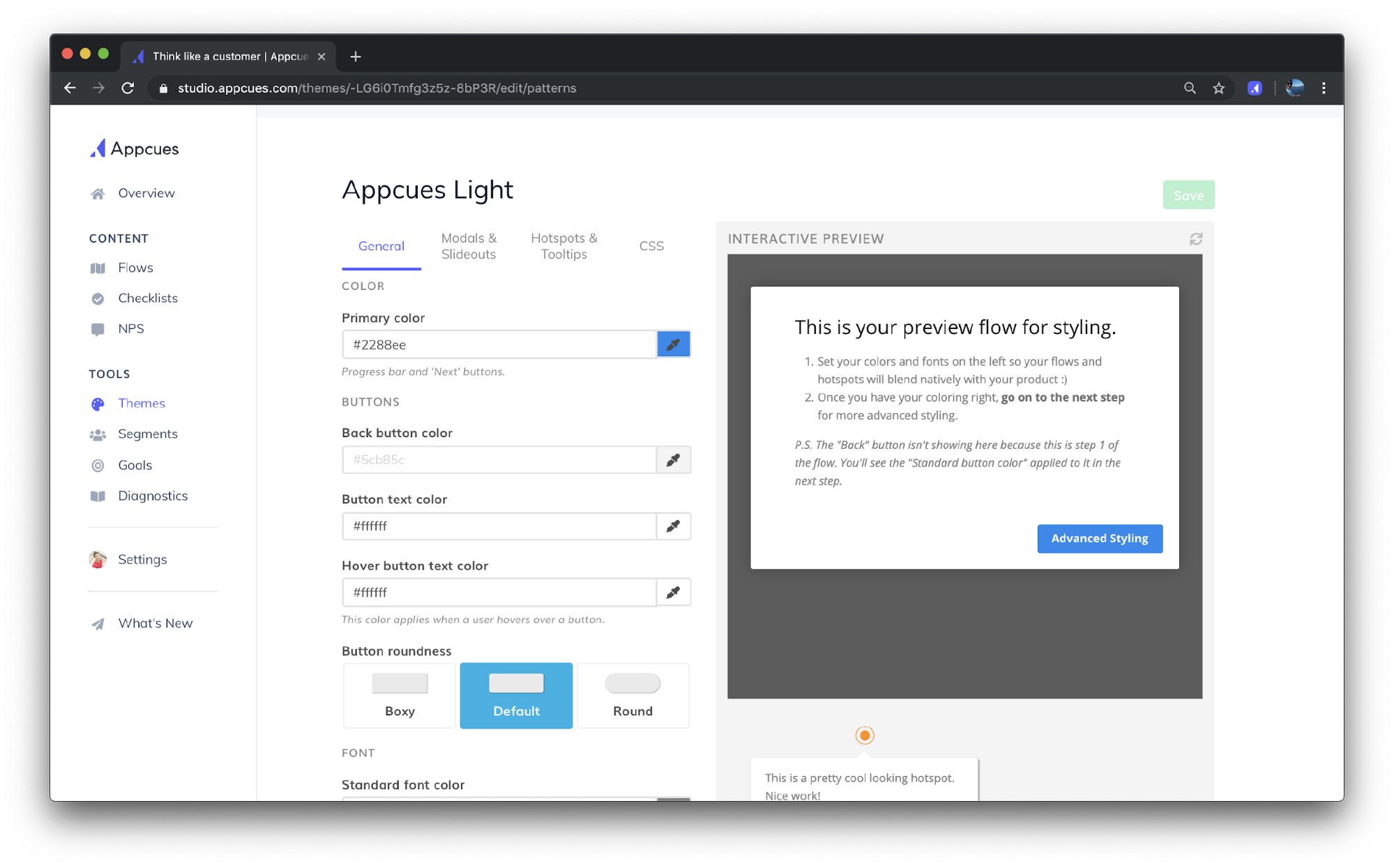Click the Settings avatar icon

coord(98,559)
